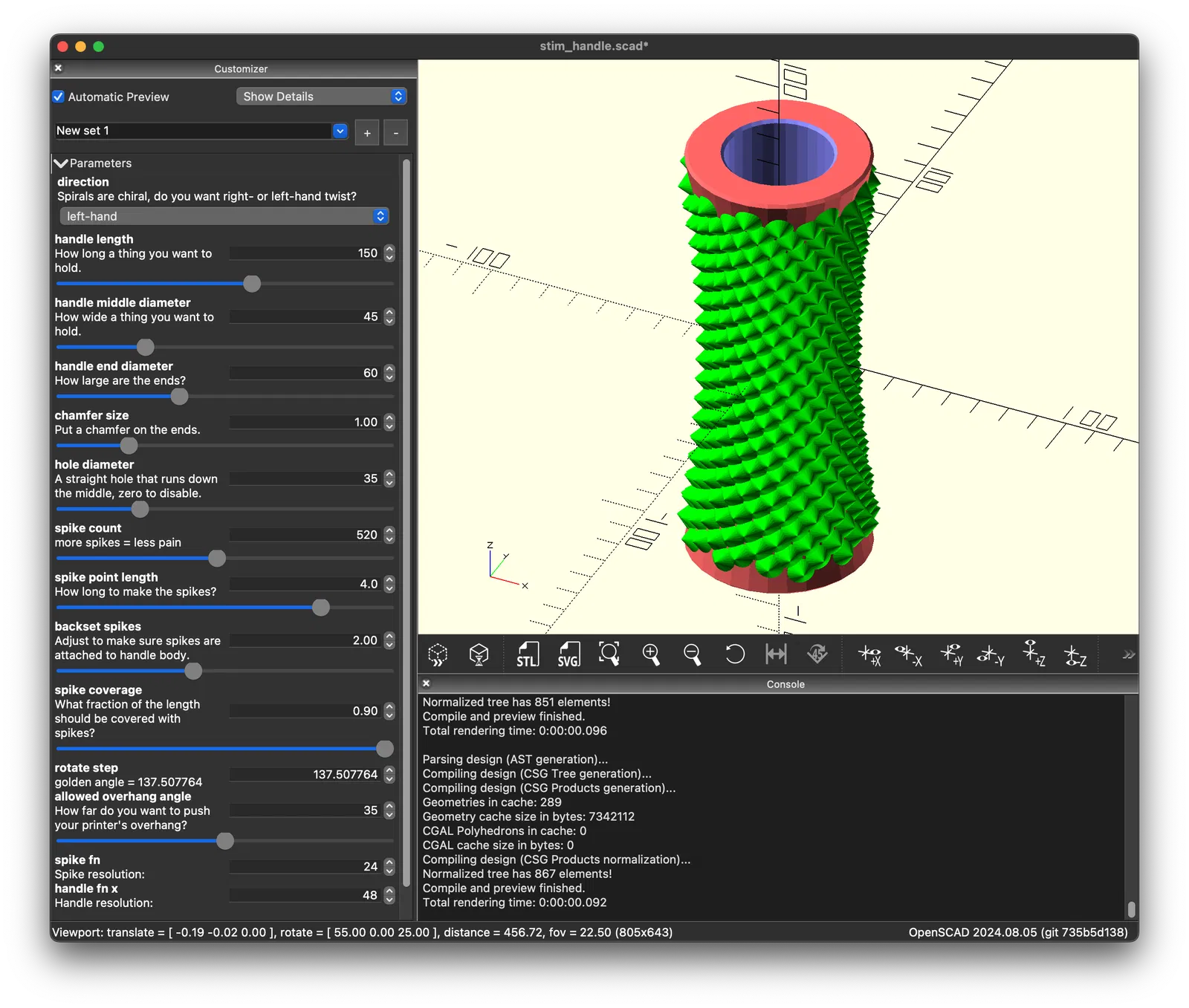The height and width of the screenshot is (1008, 1189).
Task: Switch to the -Z axis view
Action: (x=1075, y=654)
